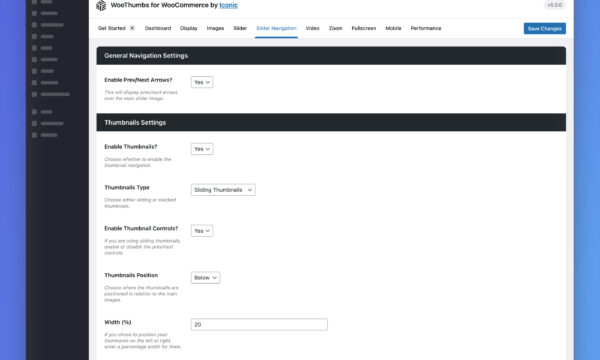Switch to the Dashboard tab
The width and height of the screenshot is (600, 360).
pyautogui.click(x=158, y=28)
